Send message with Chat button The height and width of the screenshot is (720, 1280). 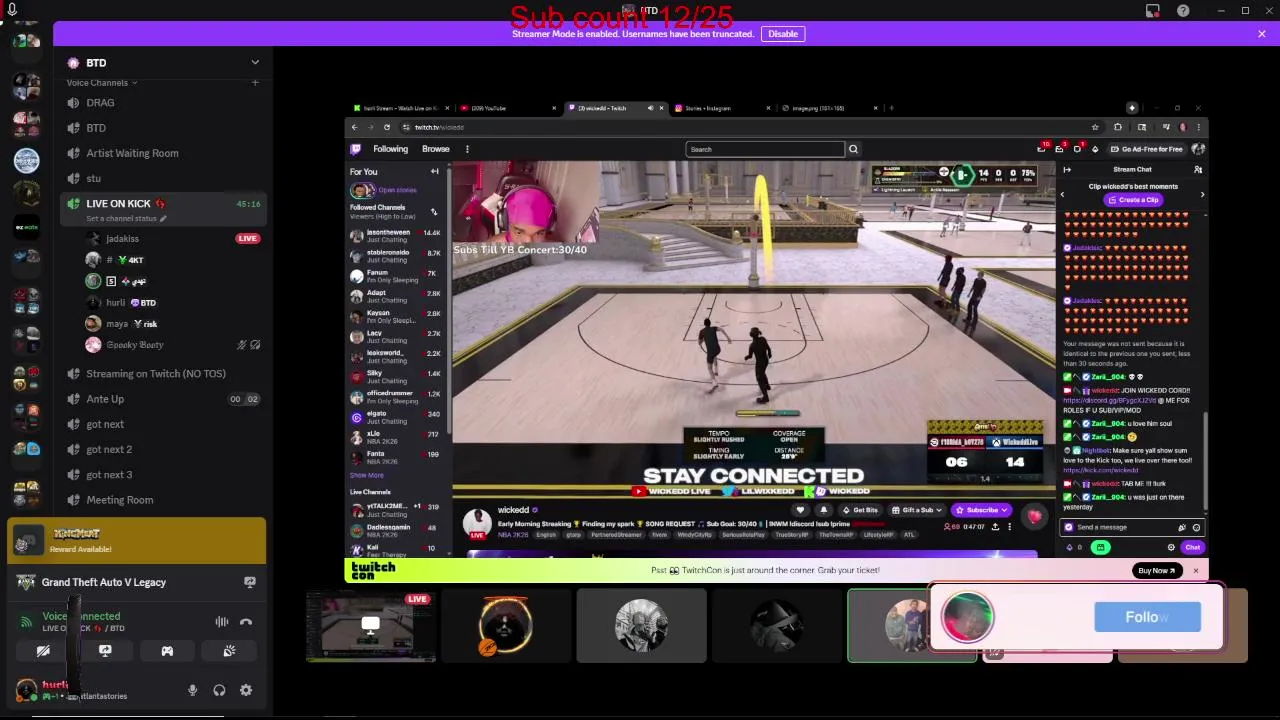1192,547
